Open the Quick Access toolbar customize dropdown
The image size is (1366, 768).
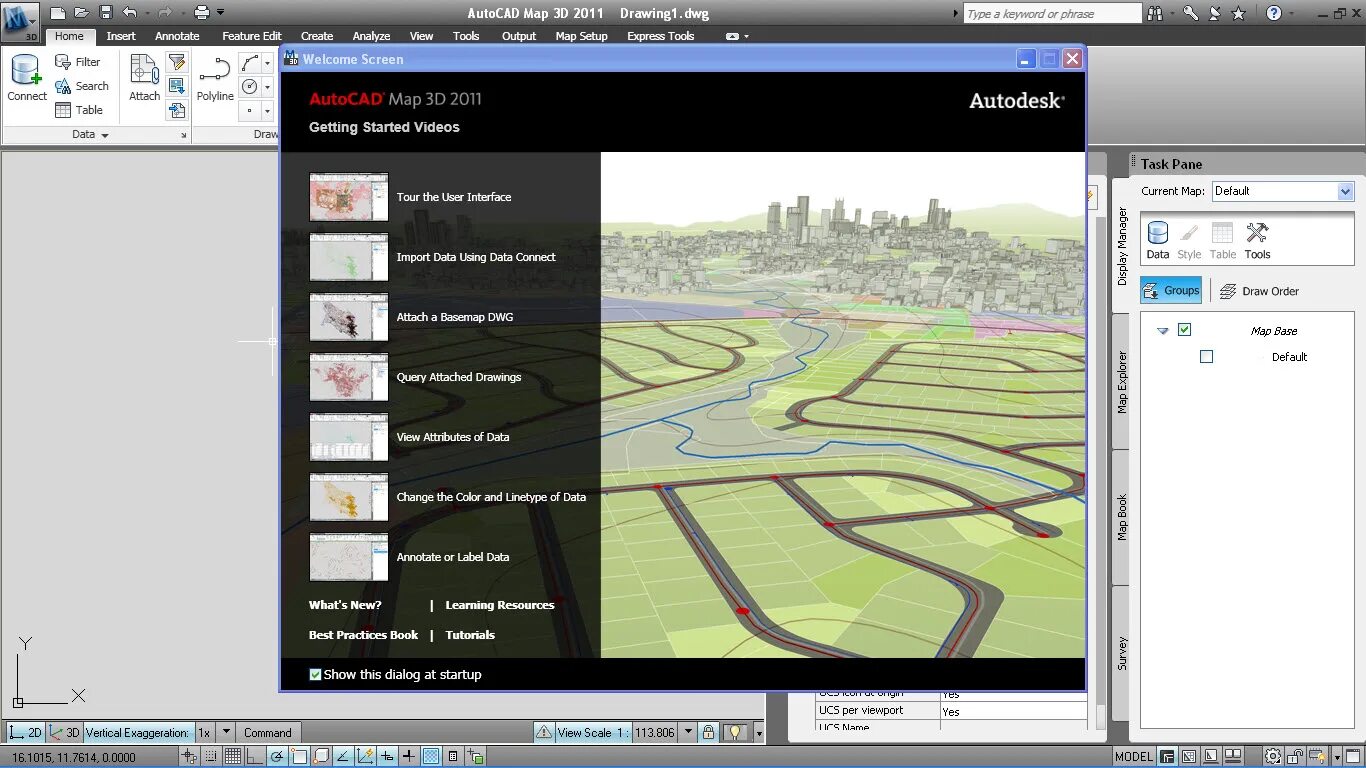tap(221, 13)
